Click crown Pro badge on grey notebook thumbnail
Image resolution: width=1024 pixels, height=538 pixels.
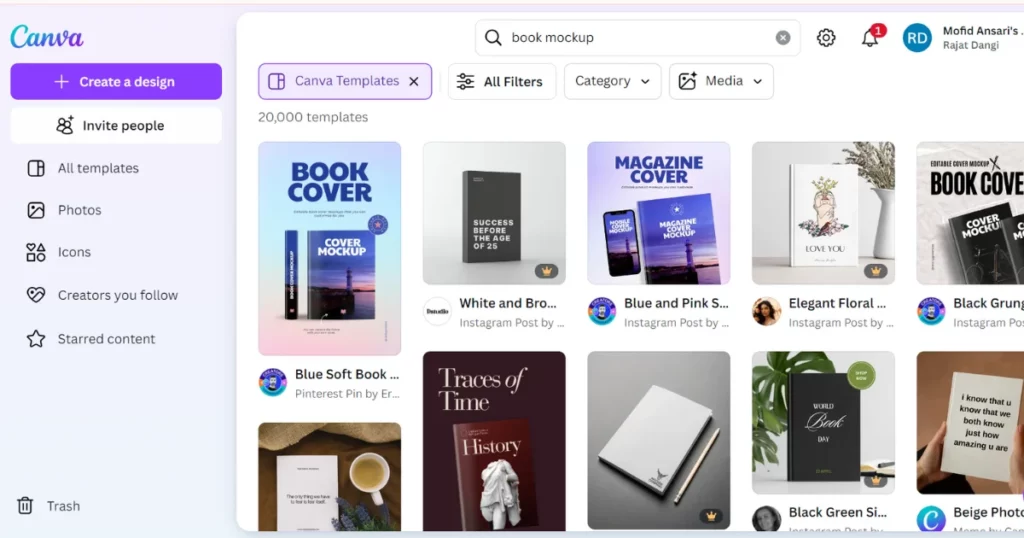coord(711,516)
